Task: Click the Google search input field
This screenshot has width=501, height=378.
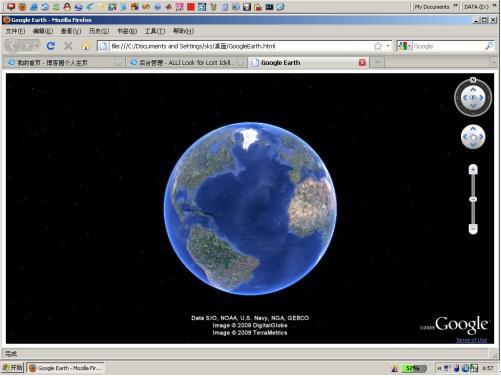Action: (448, 46)
